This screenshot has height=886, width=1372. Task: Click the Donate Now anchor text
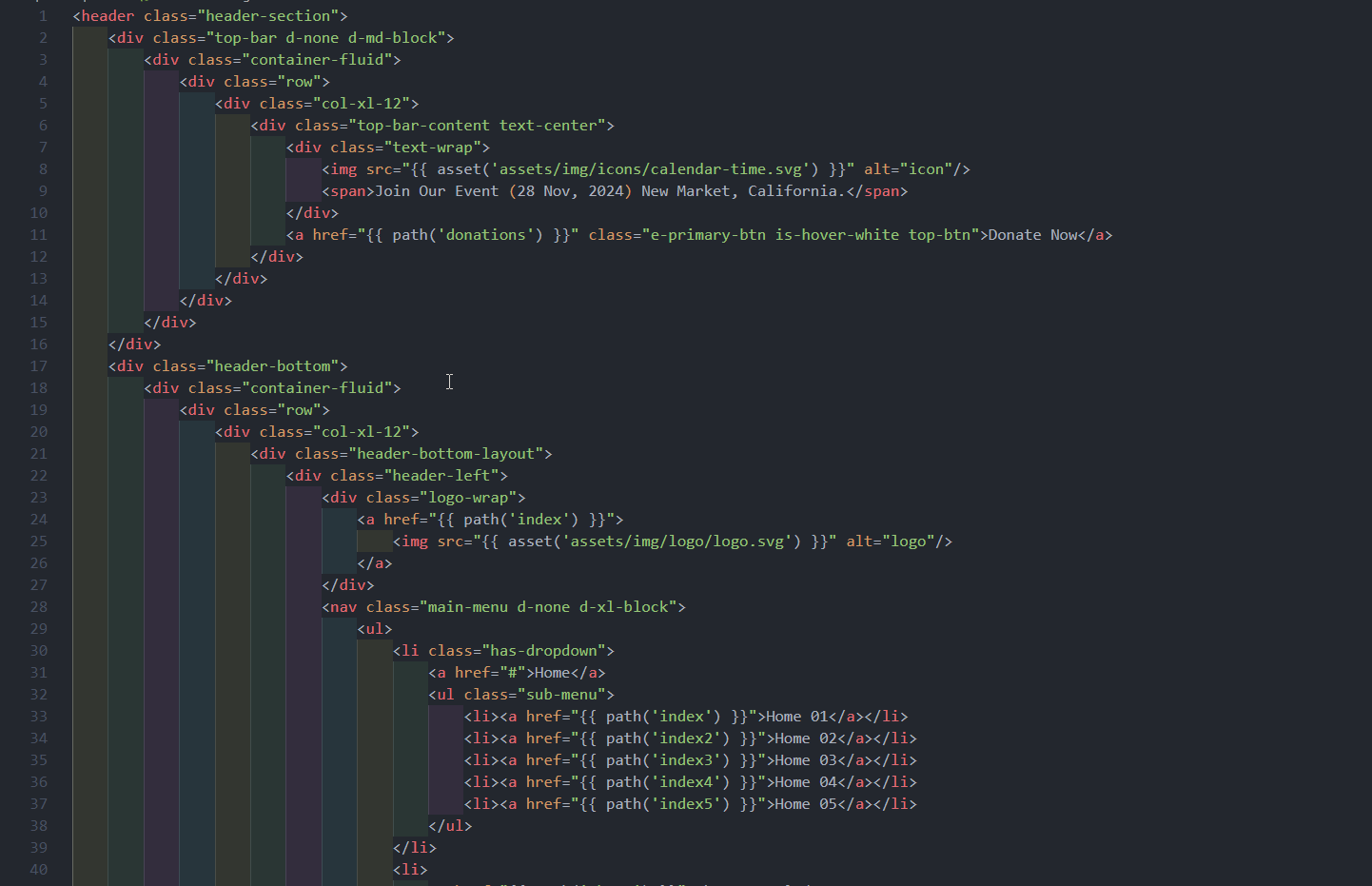1035,234
